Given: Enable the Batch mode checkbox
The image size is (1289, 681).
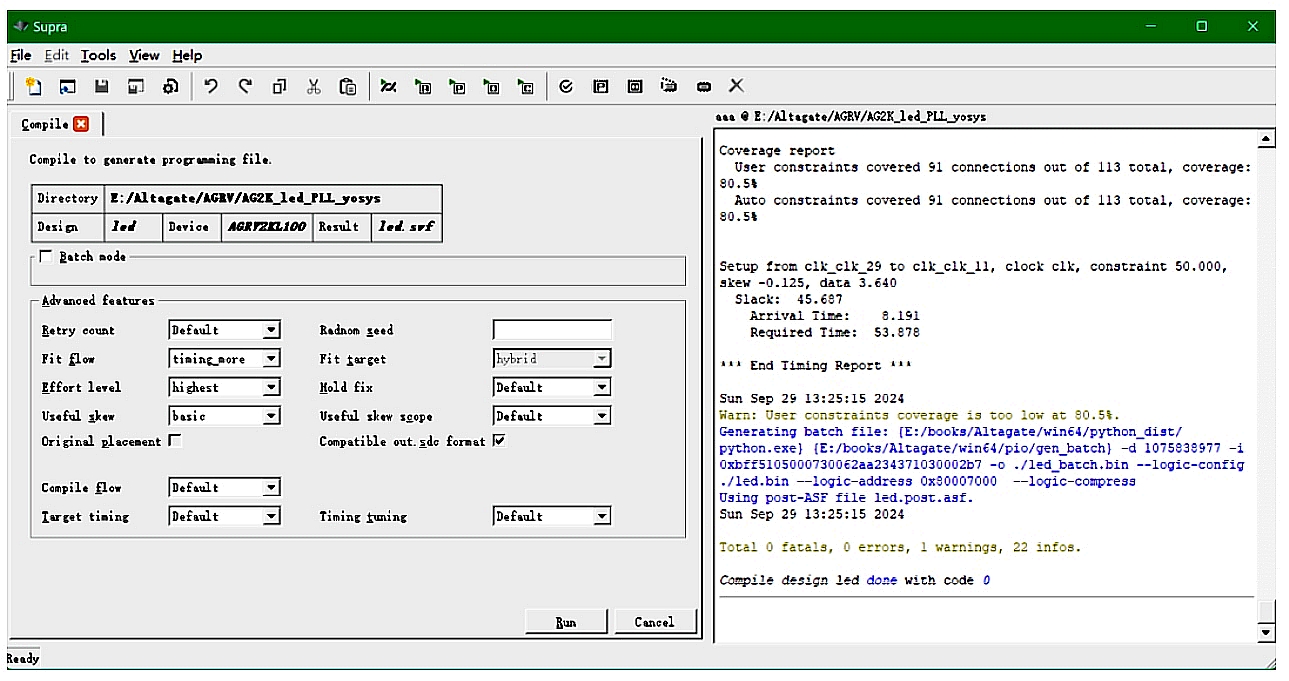Looking at the screenshot, I should click(47, 257).
